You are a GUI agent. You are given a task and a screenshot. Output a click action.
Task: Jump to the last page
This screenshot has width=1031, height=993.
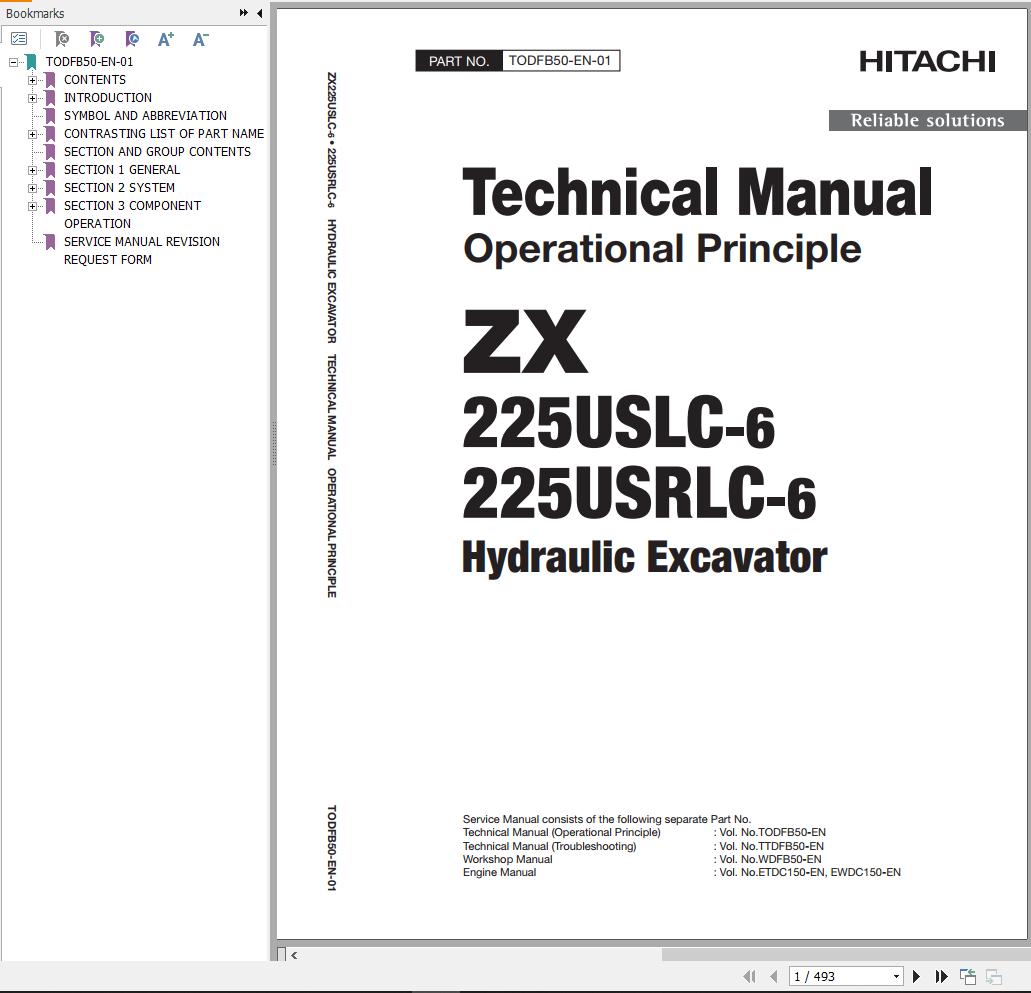941,976
